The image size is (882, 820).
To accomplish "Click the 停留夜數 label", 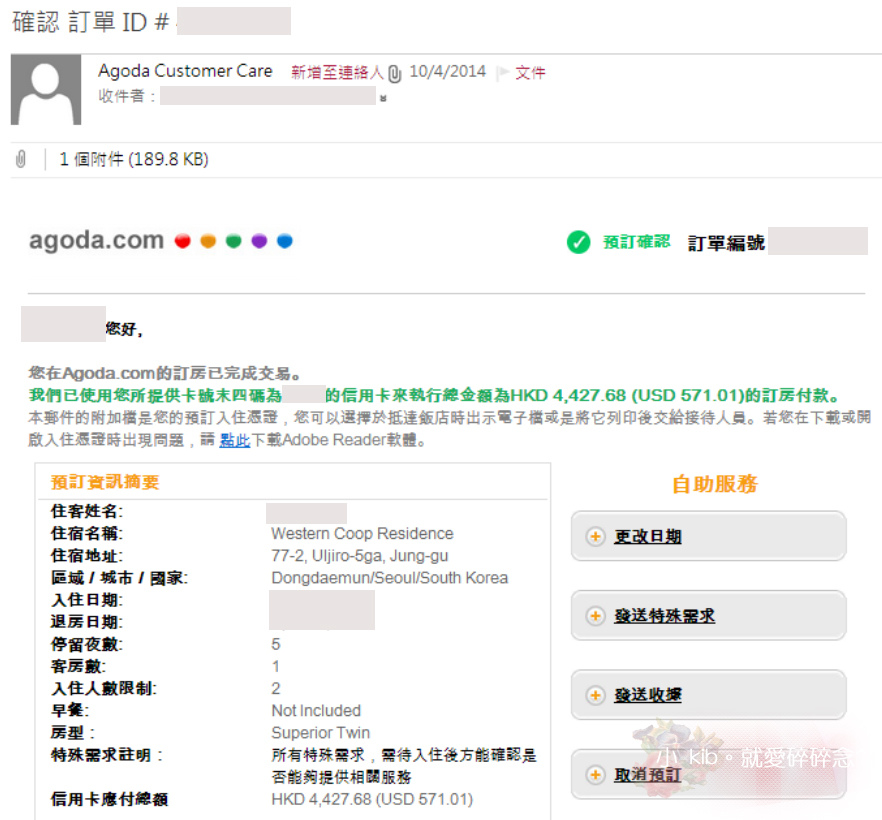I will 87,644.
